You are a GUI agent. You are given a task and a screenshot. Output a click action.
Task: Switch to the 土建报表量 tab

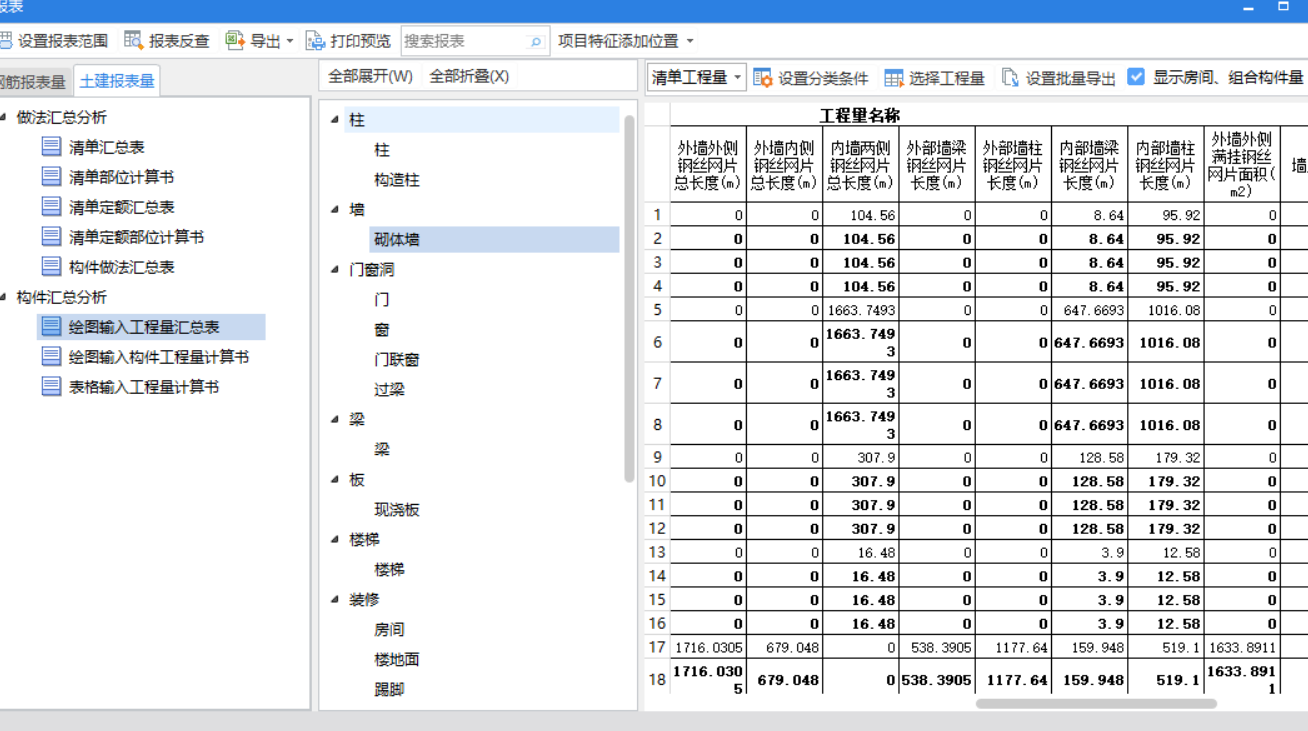coord(117,82)
